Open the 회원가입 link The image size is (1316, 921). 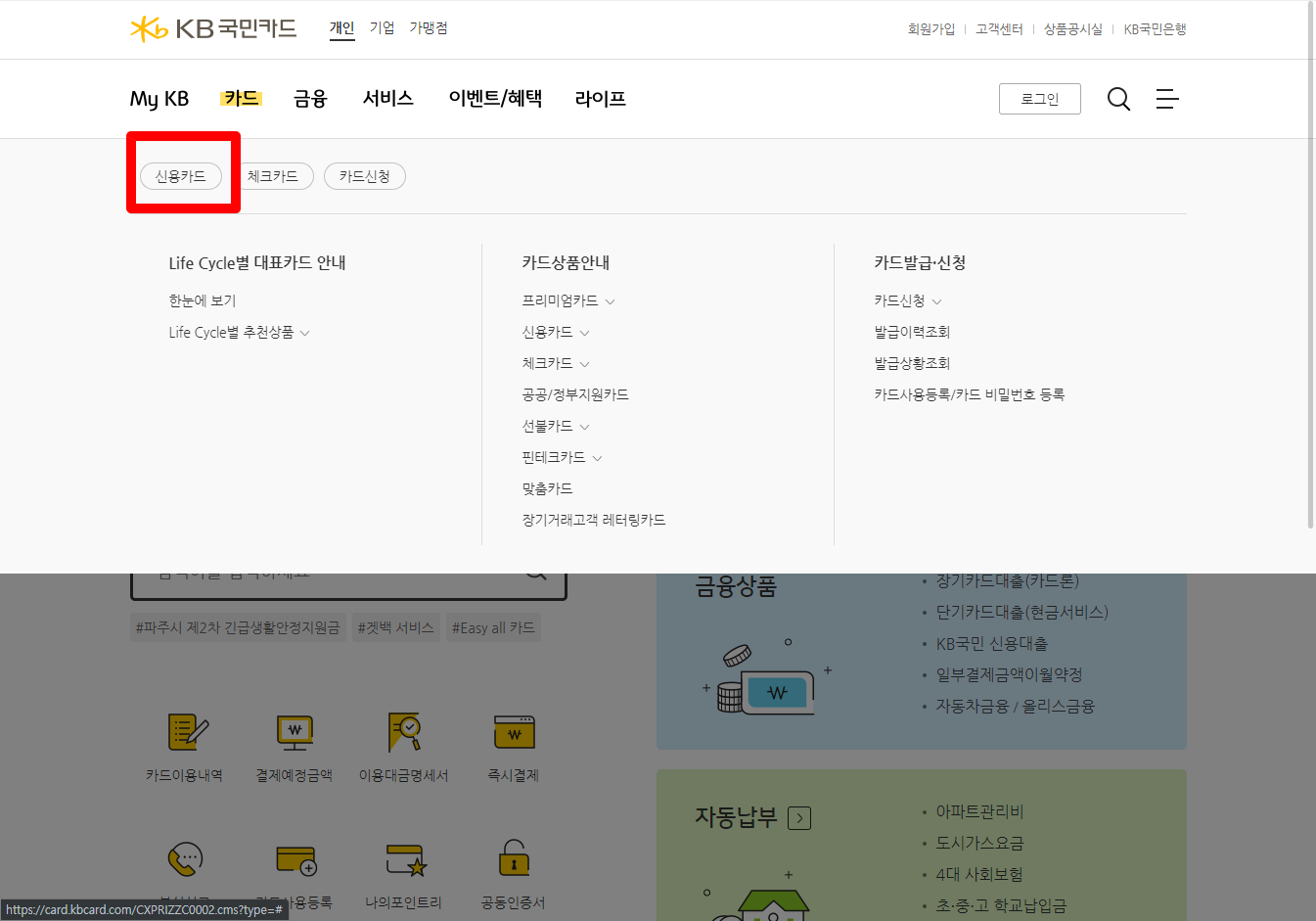(931, 29)
